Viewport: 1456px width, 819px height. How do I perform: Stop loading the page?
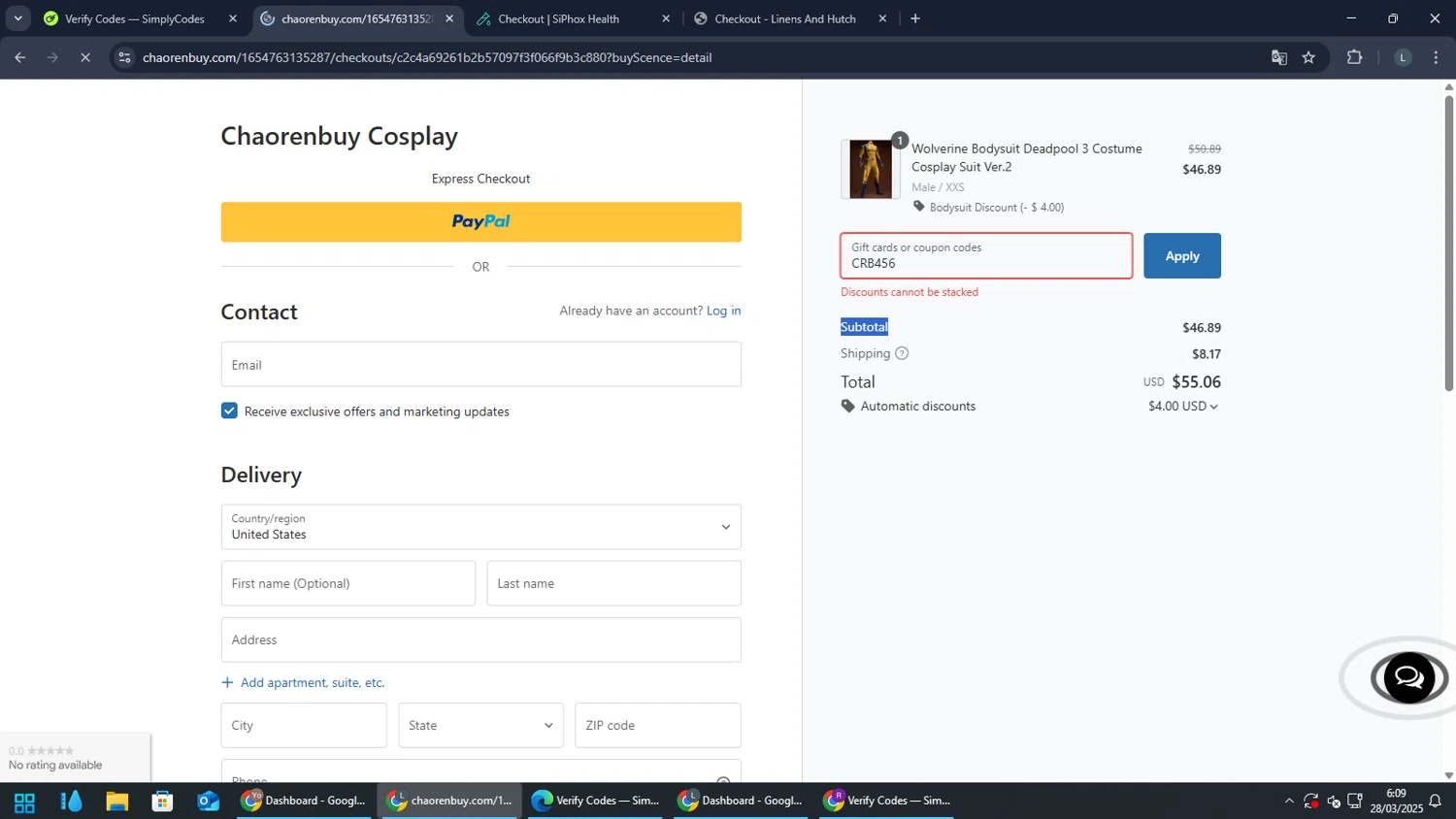[x=85, y=57]
